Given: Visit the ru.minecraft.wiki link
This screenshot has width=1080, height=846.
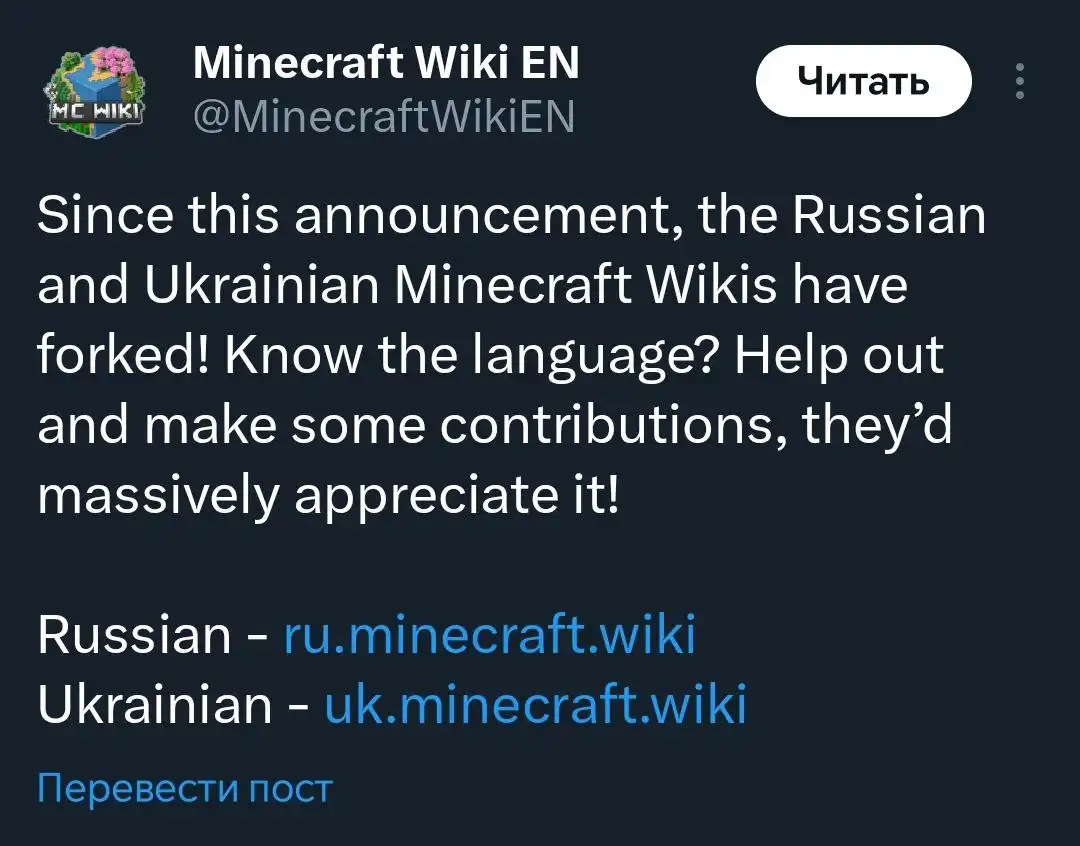Looking at the screenshot, I should point(490,634).
